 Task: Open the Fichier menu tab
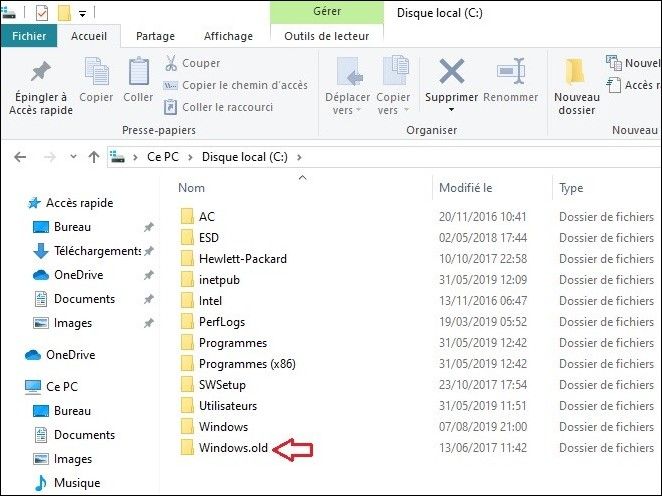point(29,36)
